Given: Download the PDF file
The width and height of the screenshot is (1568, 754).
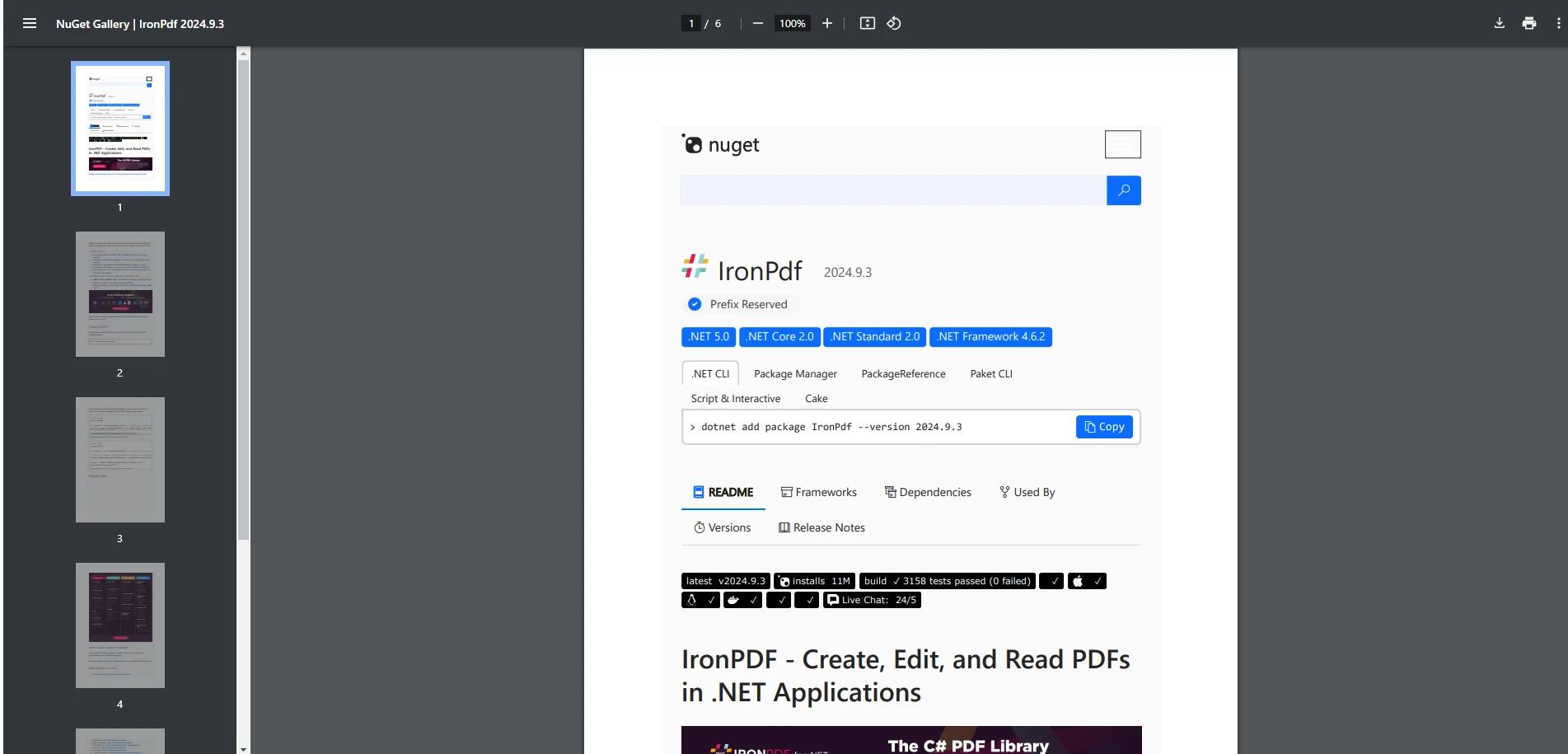Looking at the screenshot, I should pyautogui.click(x=1500, y=23).
